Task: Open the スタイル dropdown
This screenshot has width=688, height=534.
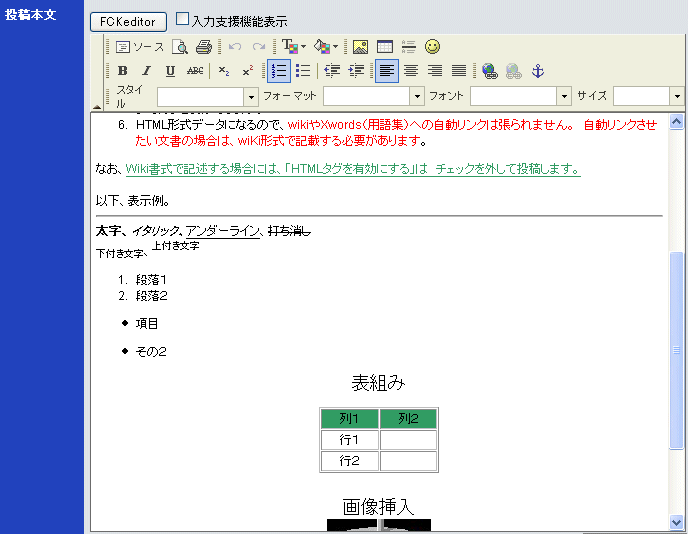Action: 251,96
